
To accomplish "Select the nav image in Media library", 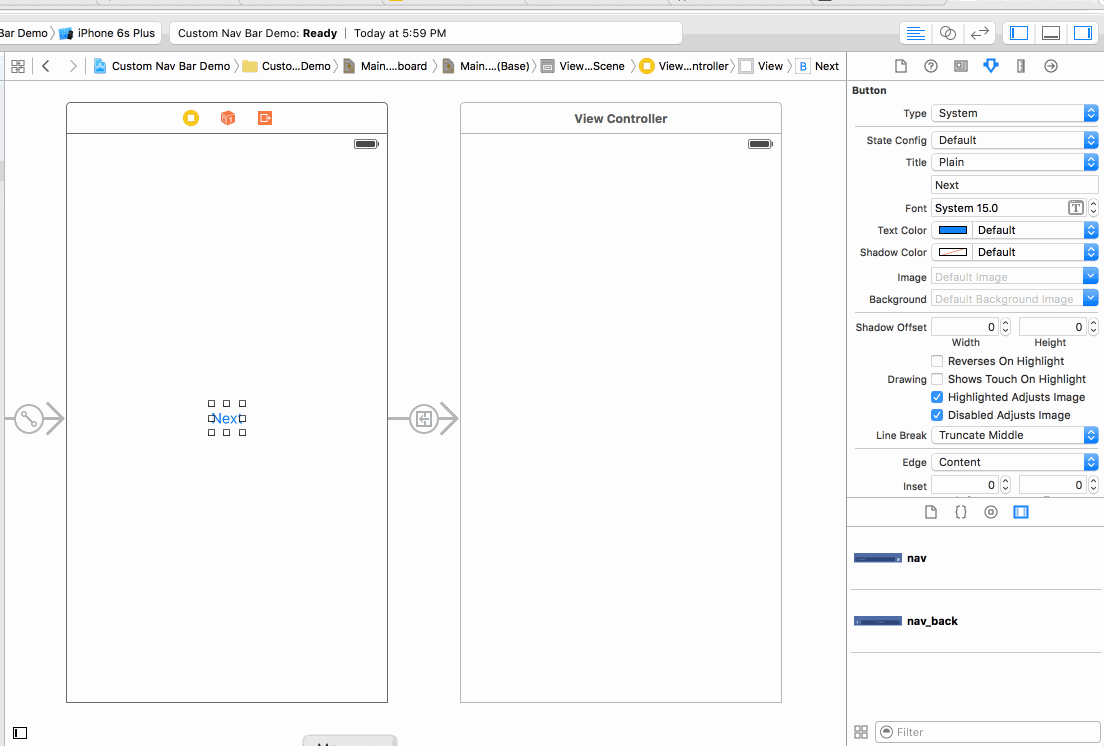I will [975, 558].
